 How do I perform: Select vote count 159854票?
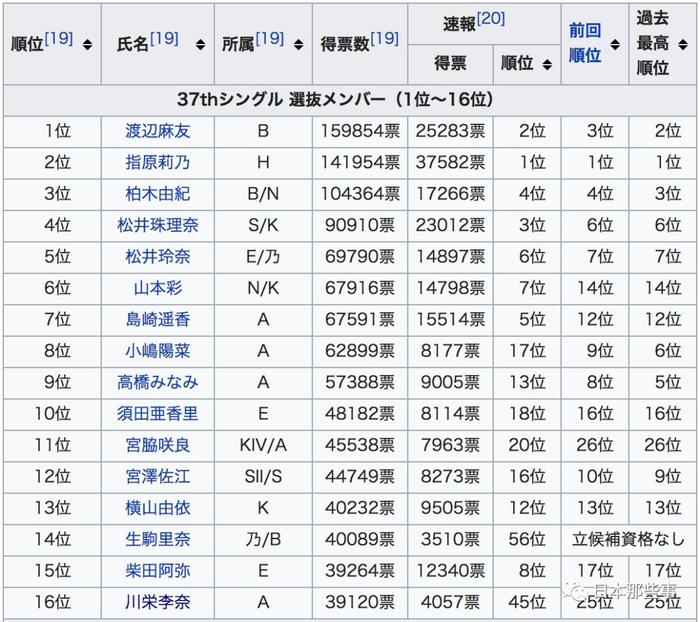(360, 131)
